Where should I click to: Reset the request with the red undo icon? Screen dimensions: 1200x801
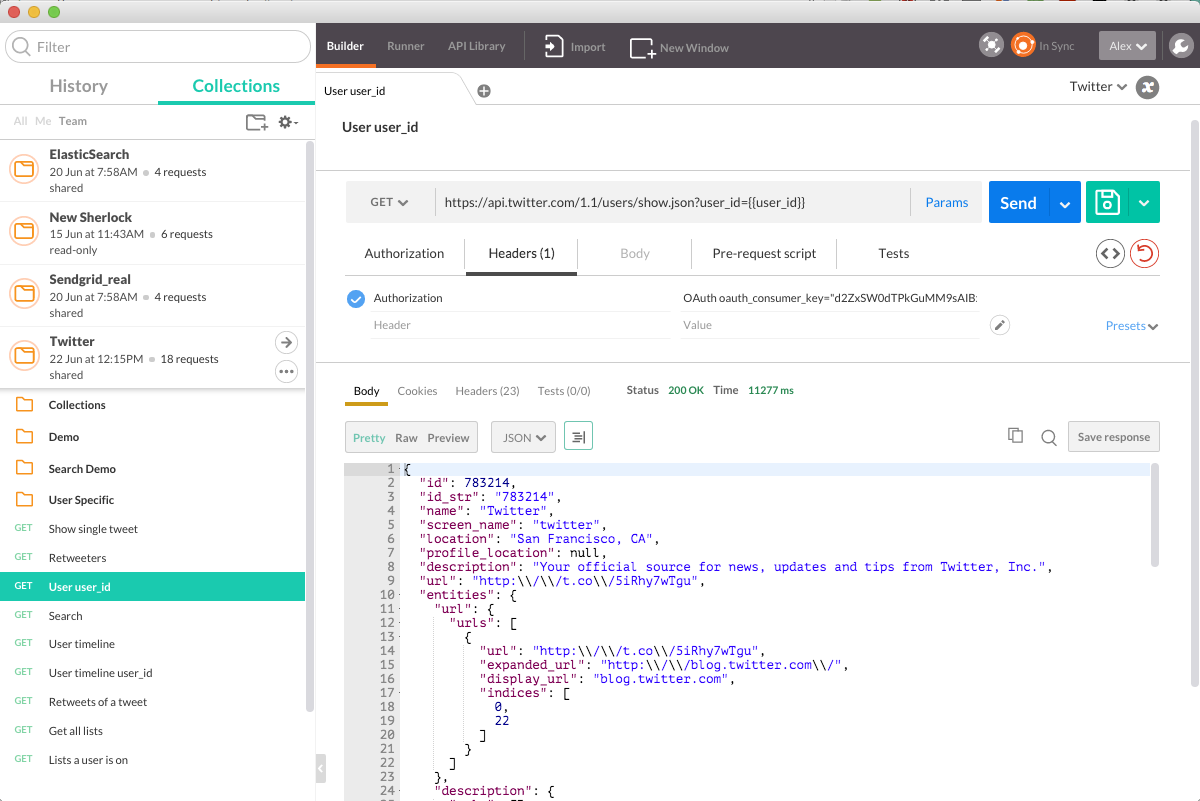[x=1144, y=254]
